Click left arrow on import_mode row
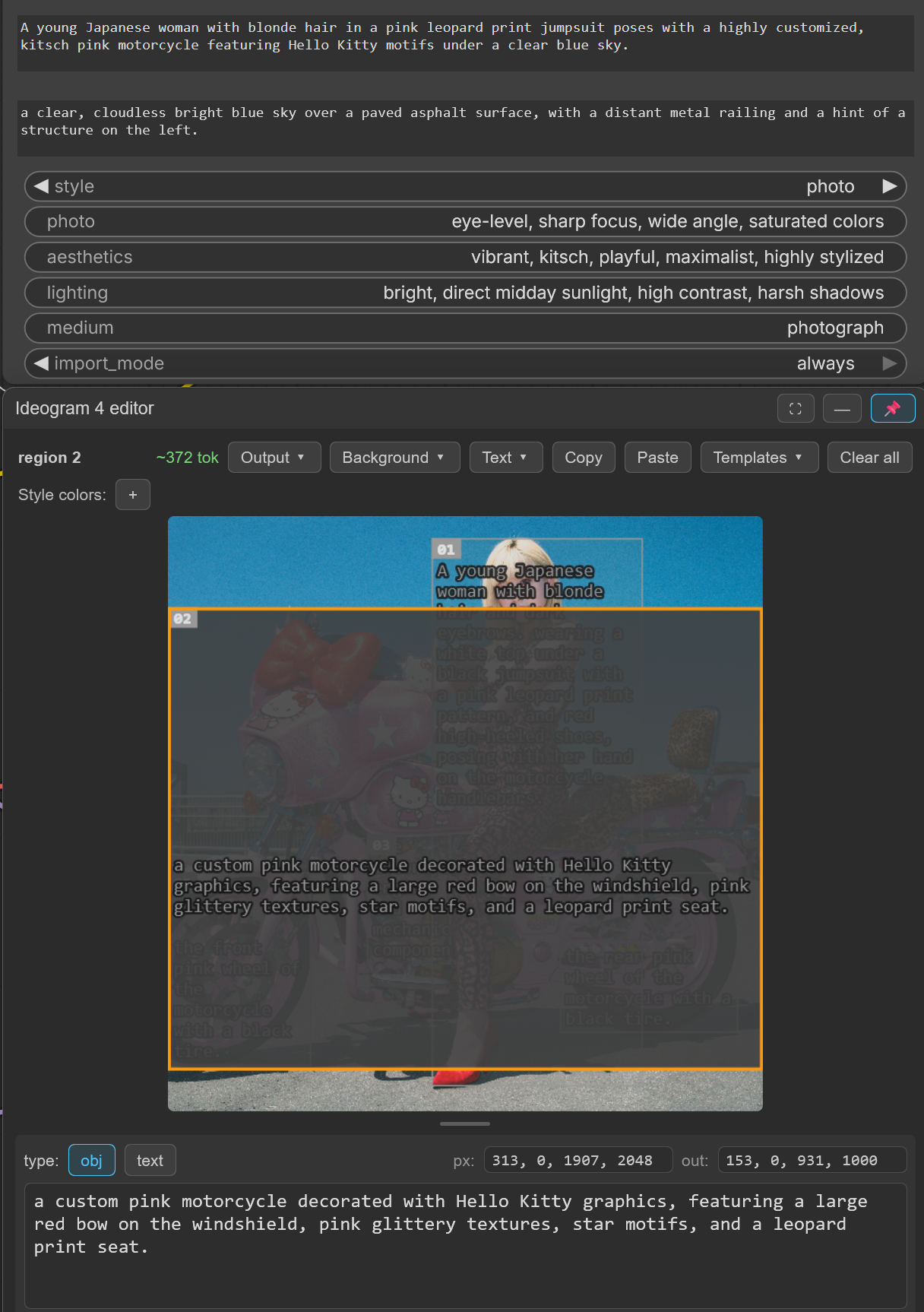Image resolution: width=924 pixels, height=1312 pixels. point(41,363)
